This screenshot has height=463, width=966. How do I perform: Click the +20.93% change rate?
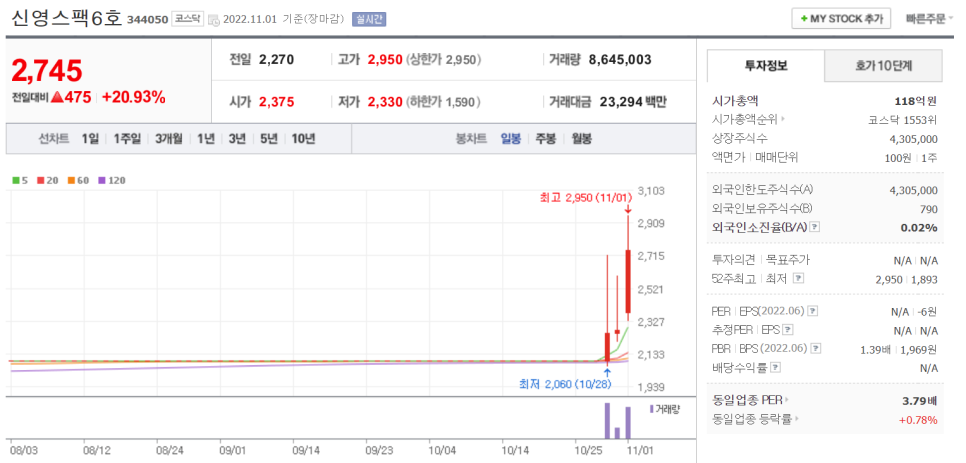tap(134, 97)
